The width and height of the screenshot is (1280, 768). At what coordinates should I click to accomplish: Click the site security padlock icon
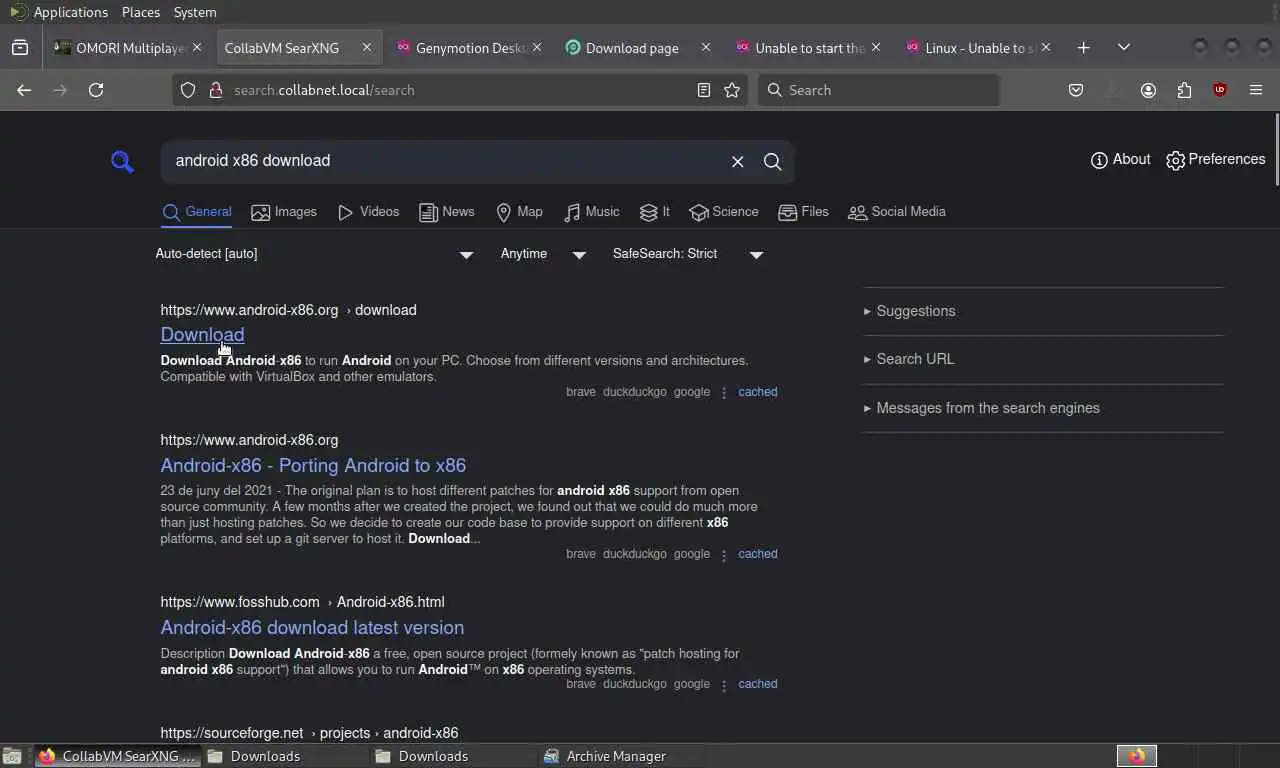point(215,90)
